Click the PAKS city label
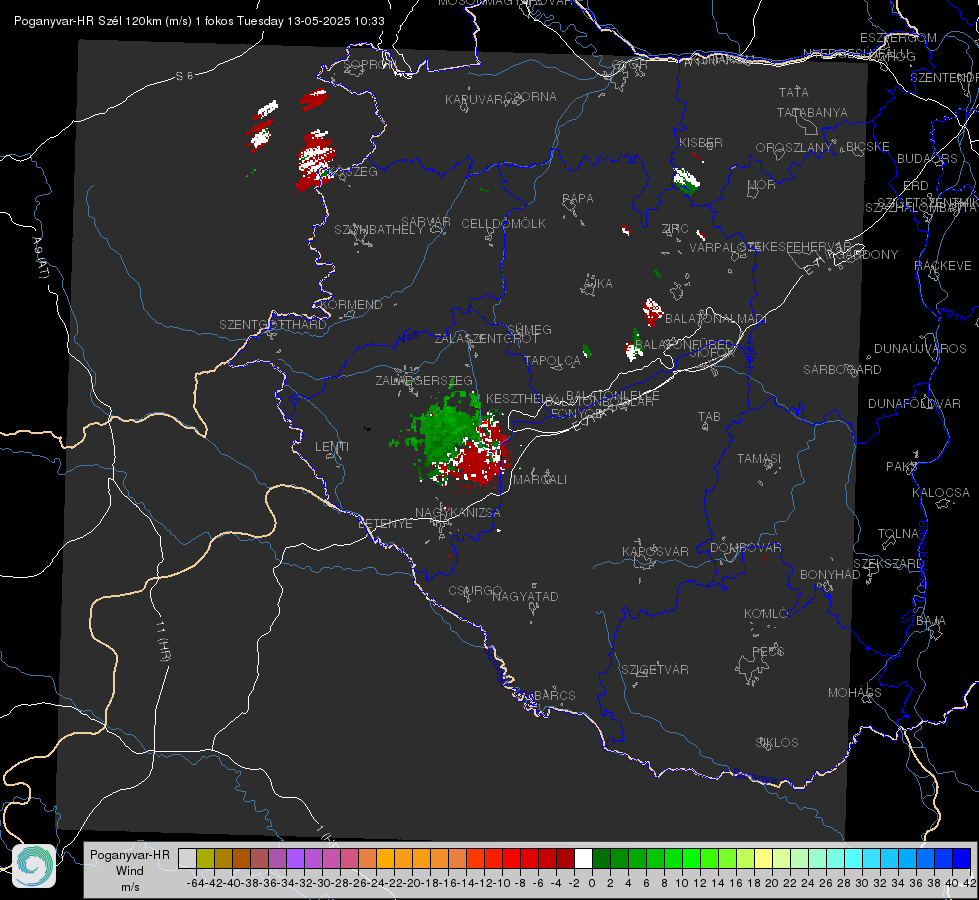Image resolution: width=979 pixels, height=900 pixels. tap(902, 467)
